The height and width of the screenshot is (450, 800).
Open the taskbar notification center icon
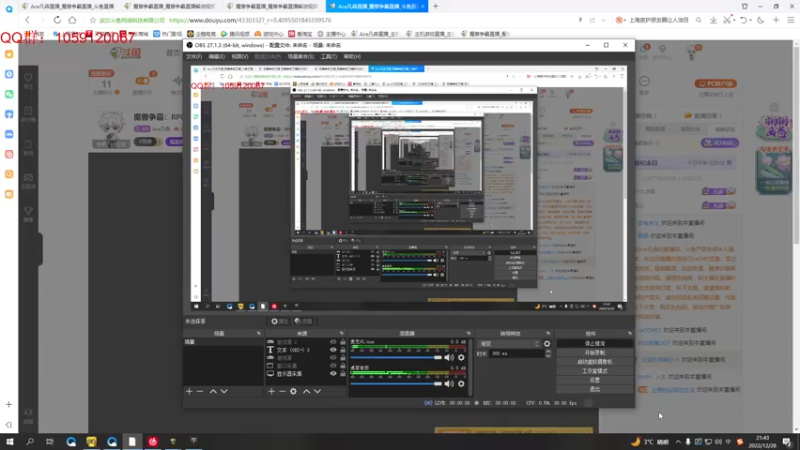(x=787, y=442)
